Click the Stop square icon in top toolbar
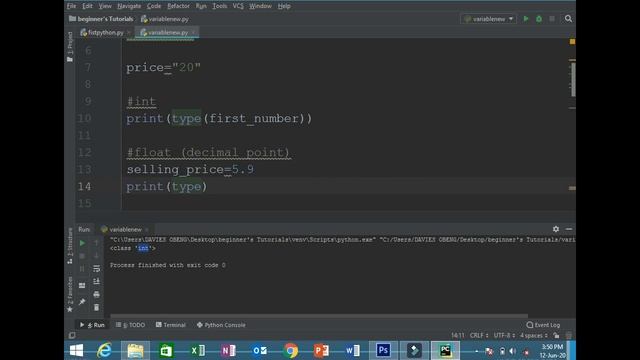The width and height of the screenshot is (640, 360). pyautogui.click(x=552, y=19)
